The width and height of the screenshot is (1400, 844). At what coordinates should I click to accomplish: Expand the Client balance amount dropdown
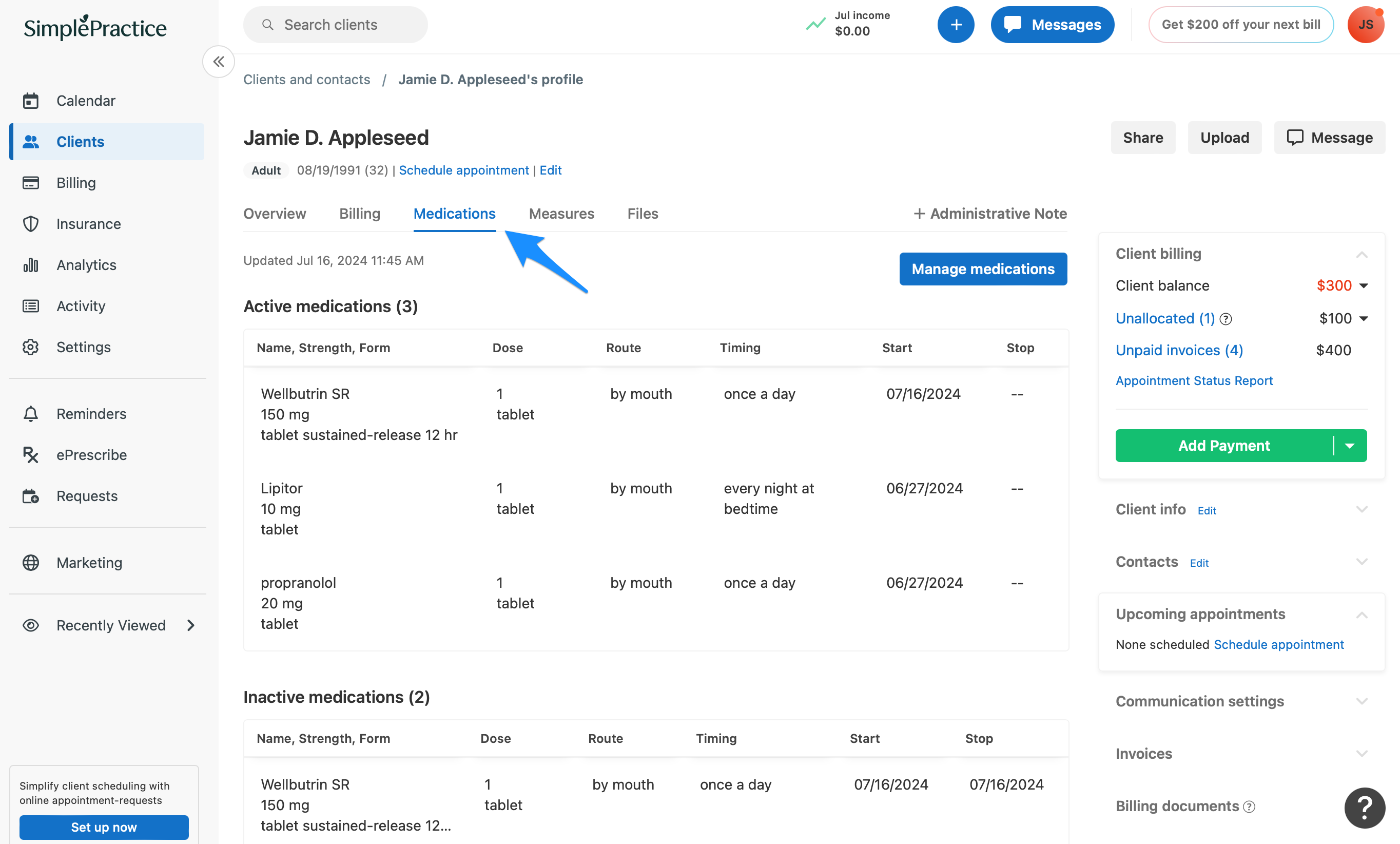(1363, 286)
